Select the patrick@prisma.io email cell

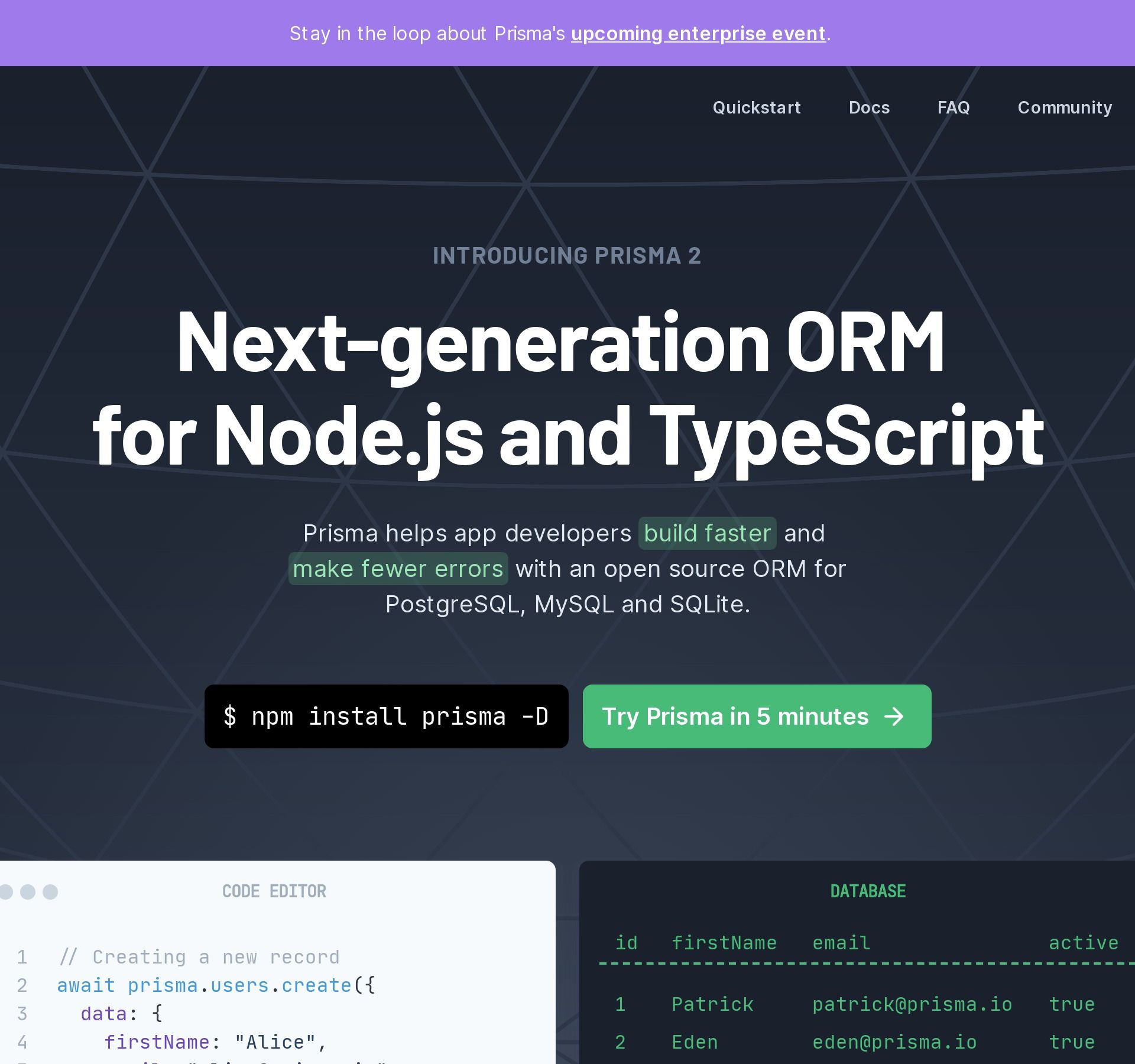coord(912,1004)
